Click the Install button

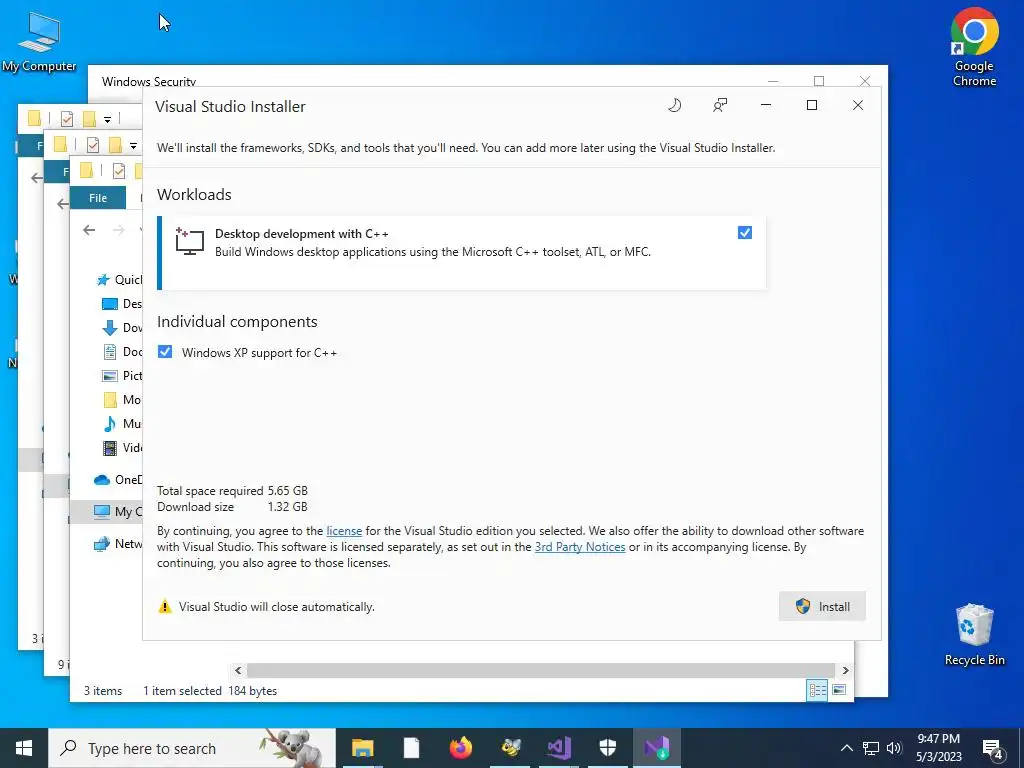tap(822, 606)
